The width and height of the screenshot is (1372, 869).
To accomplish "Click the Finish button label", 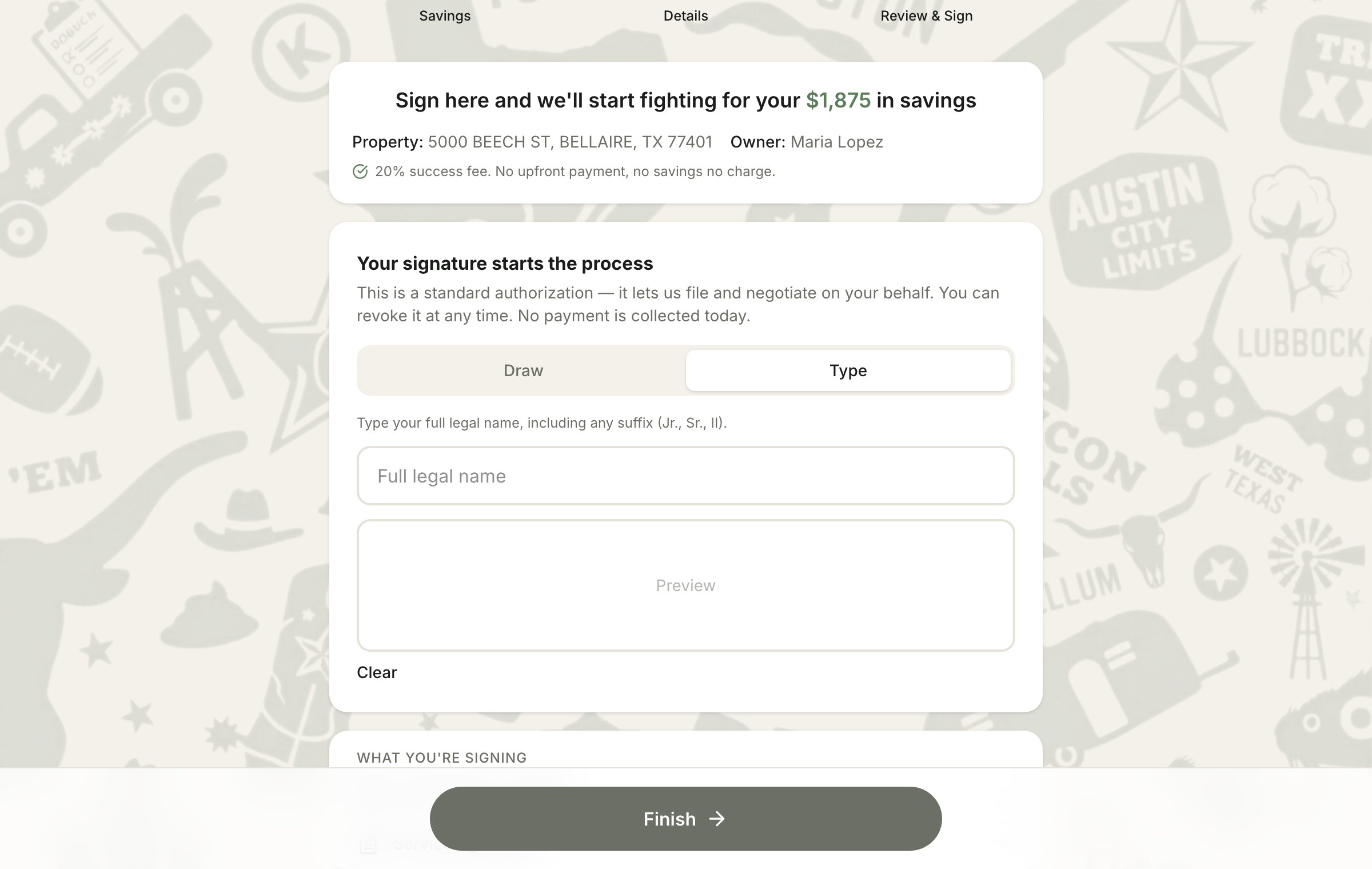I will tap(669, 819).
